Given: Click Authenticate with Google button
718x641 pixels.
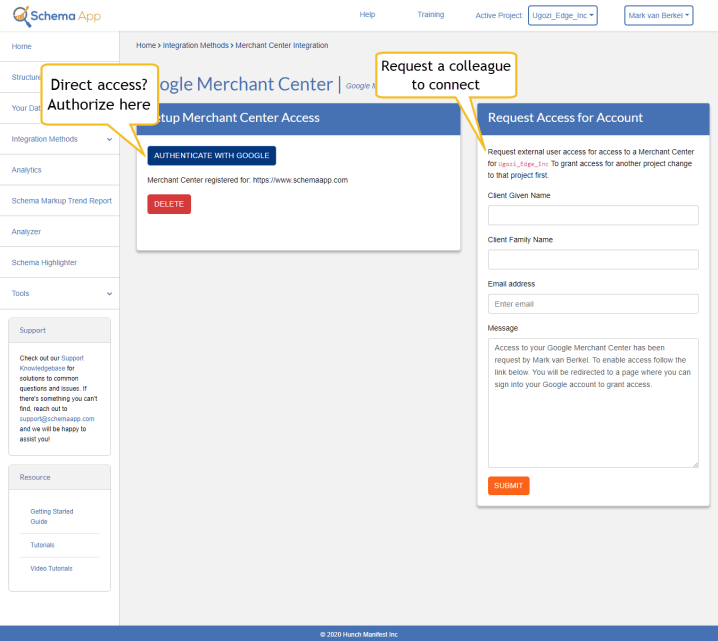Looking at the screenshot, I should [x=212, y=156].
